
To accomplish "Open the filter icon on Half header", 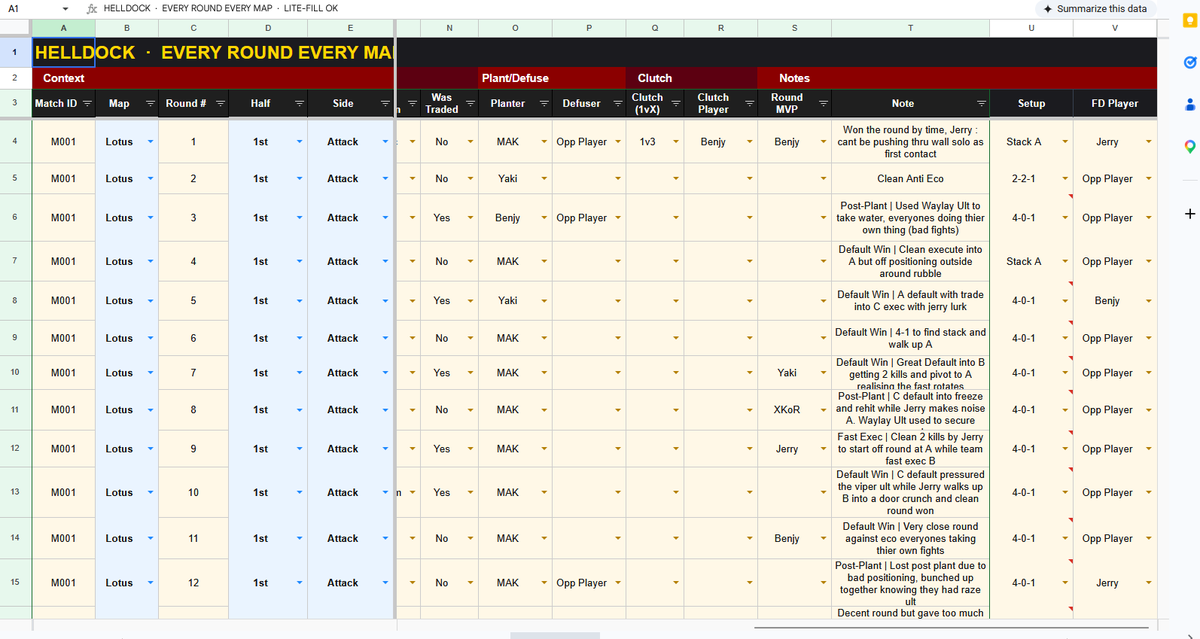I will 299,103.
